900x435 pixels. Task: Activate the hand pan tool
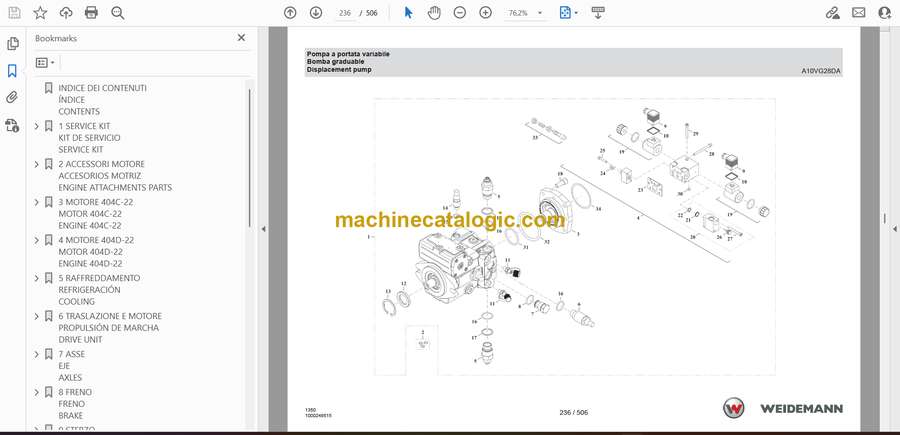tap(435, 13)
